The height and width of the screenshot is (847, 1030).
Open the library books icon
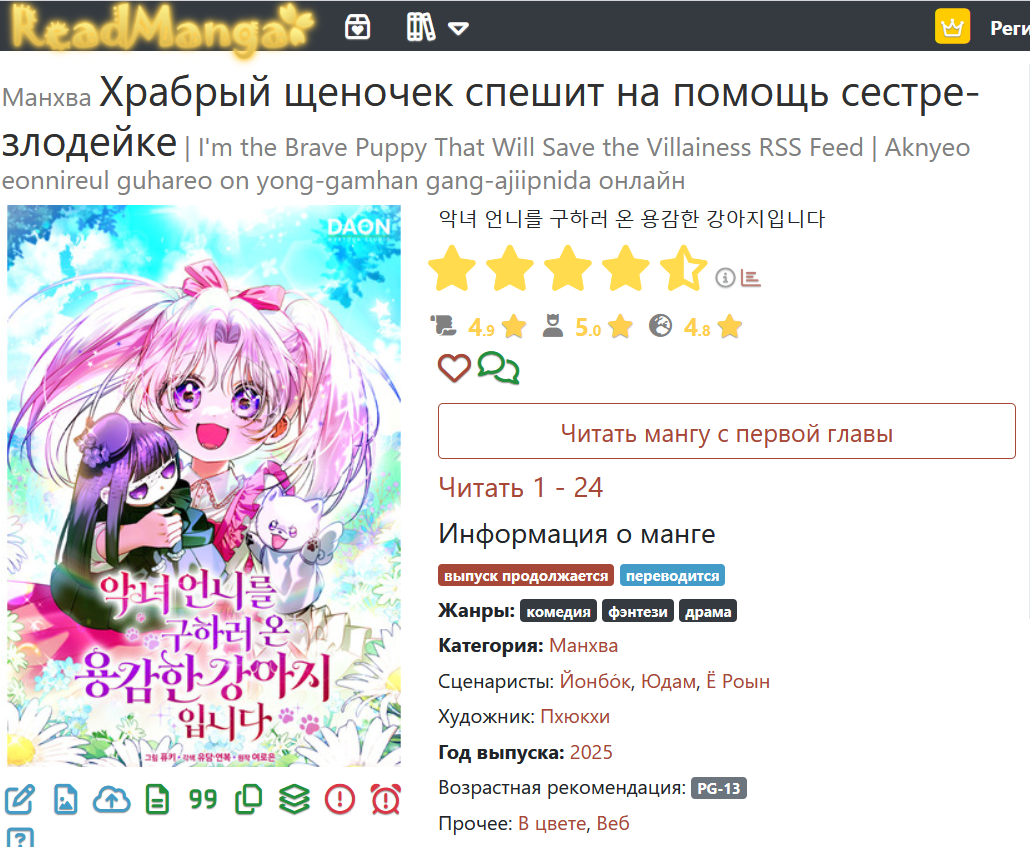point(420,28)
